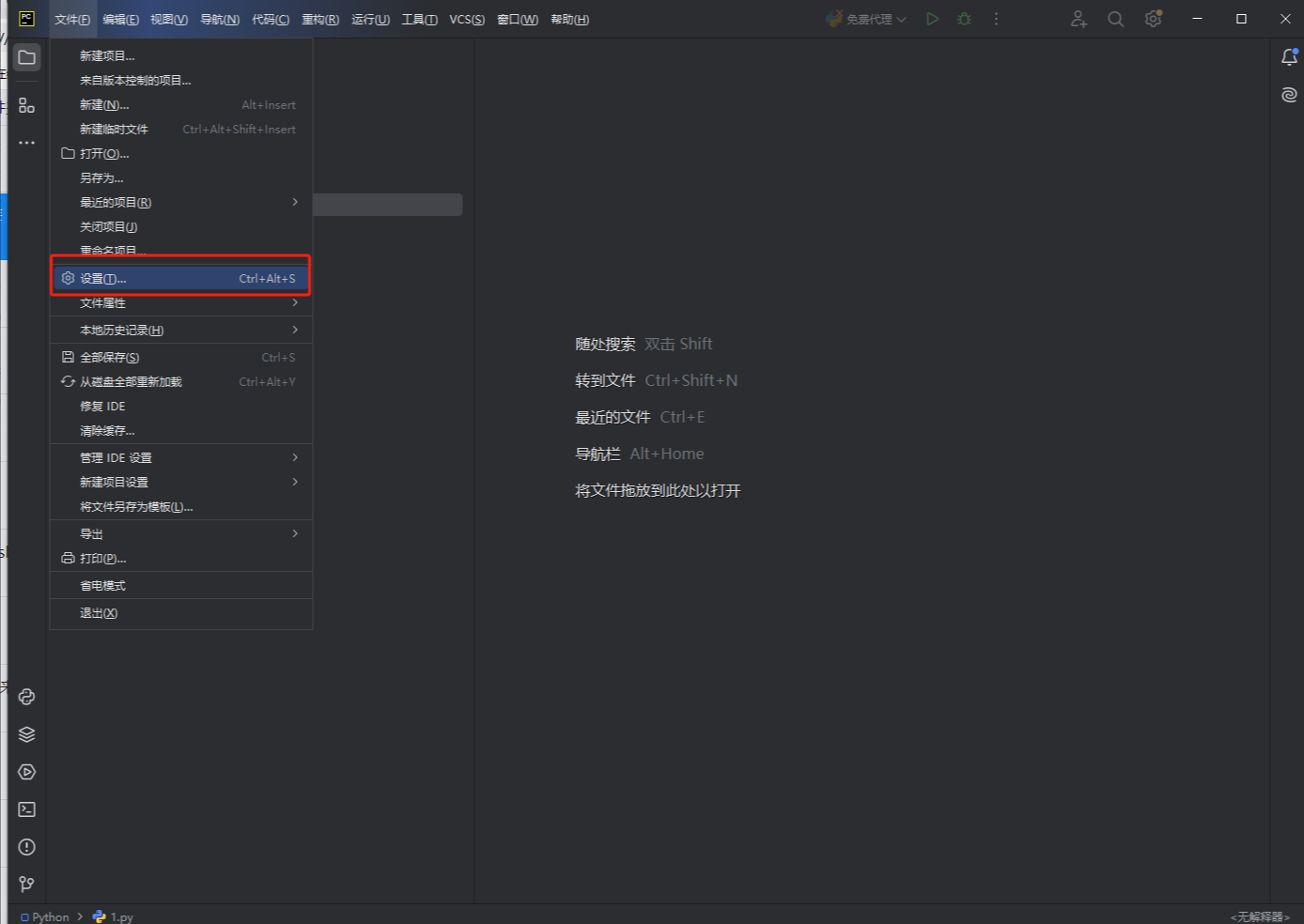Viewport: 1304px width, 924px height.
Task: Choose 将文件另存为模板... entry
Action: (181, 506)
